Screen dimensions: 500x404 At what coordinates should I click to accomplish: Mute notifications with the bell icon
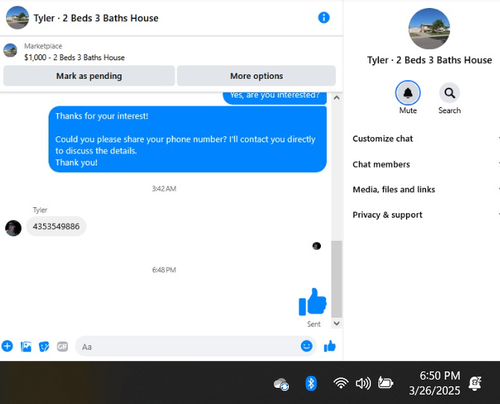pyautogui.click(x=408, y=93)
